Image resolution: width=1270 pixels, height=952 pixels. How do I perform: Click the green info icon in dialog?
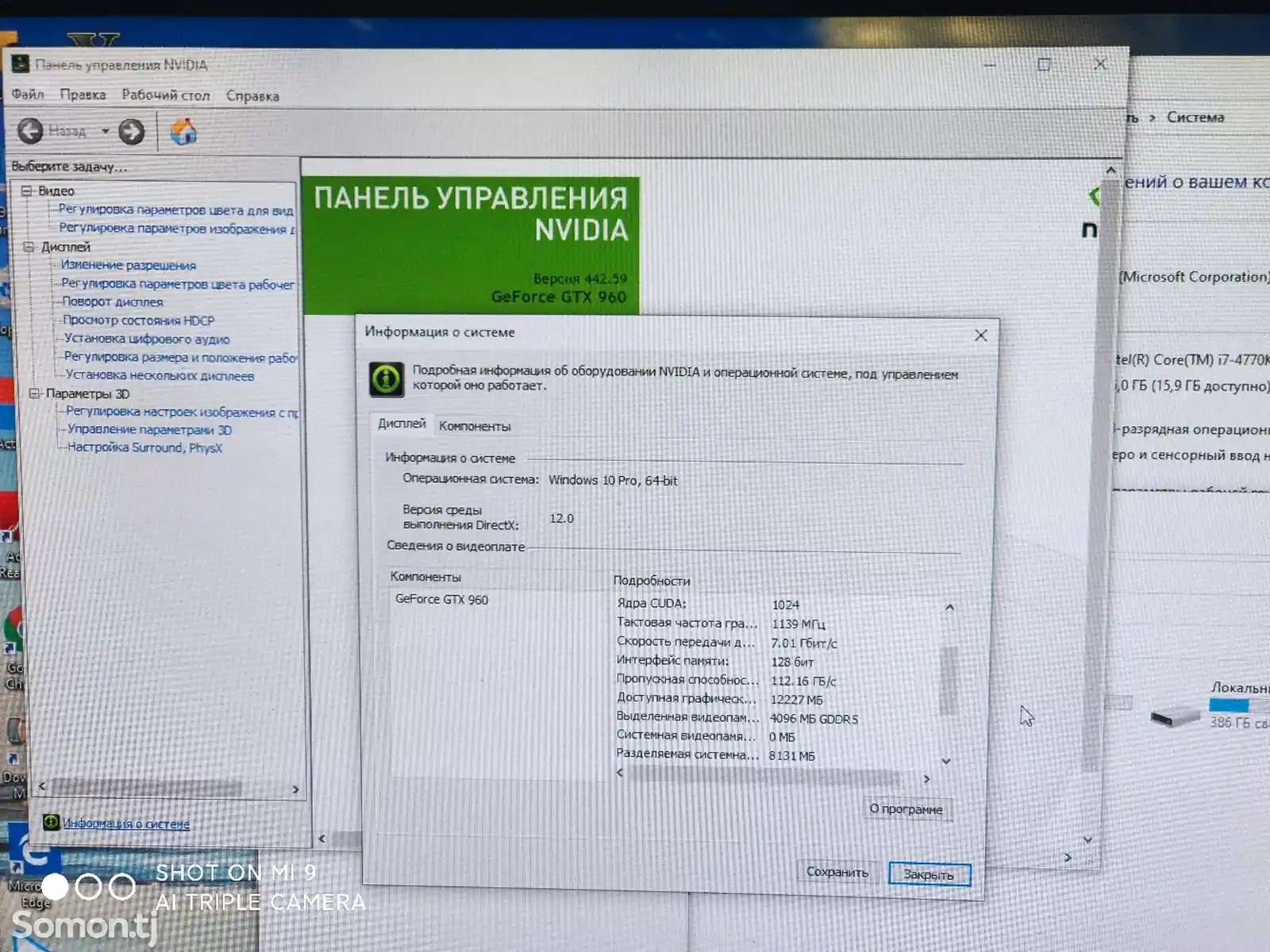387,378
